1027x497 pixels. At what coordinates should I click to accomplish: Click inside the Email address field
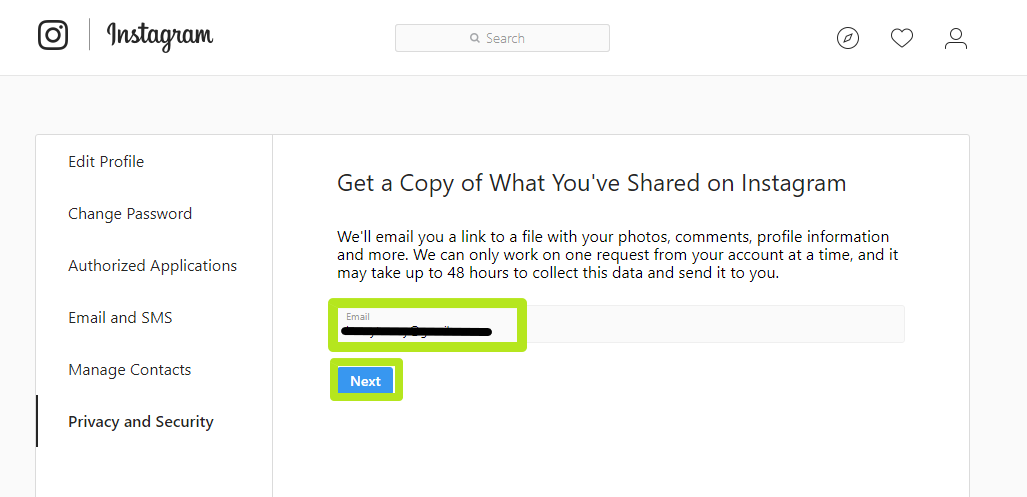(700, 325)
